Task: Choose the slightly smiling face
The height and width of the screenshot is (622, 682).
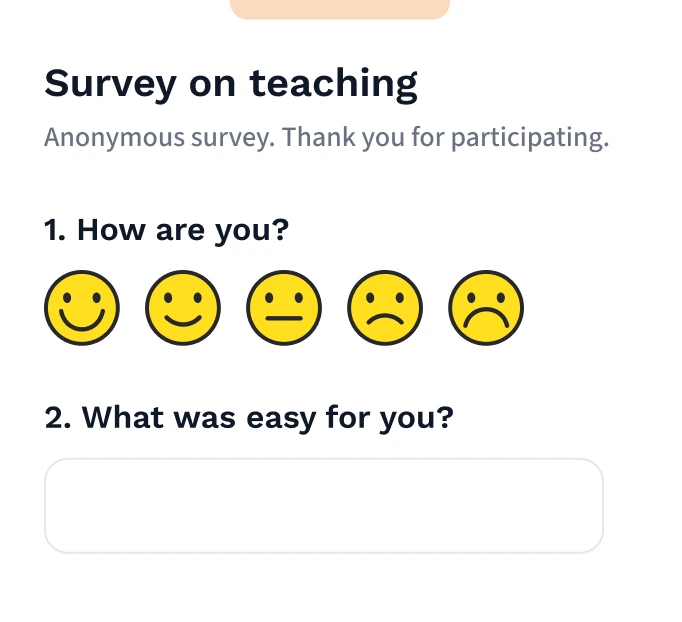Action: click(183, 308)
